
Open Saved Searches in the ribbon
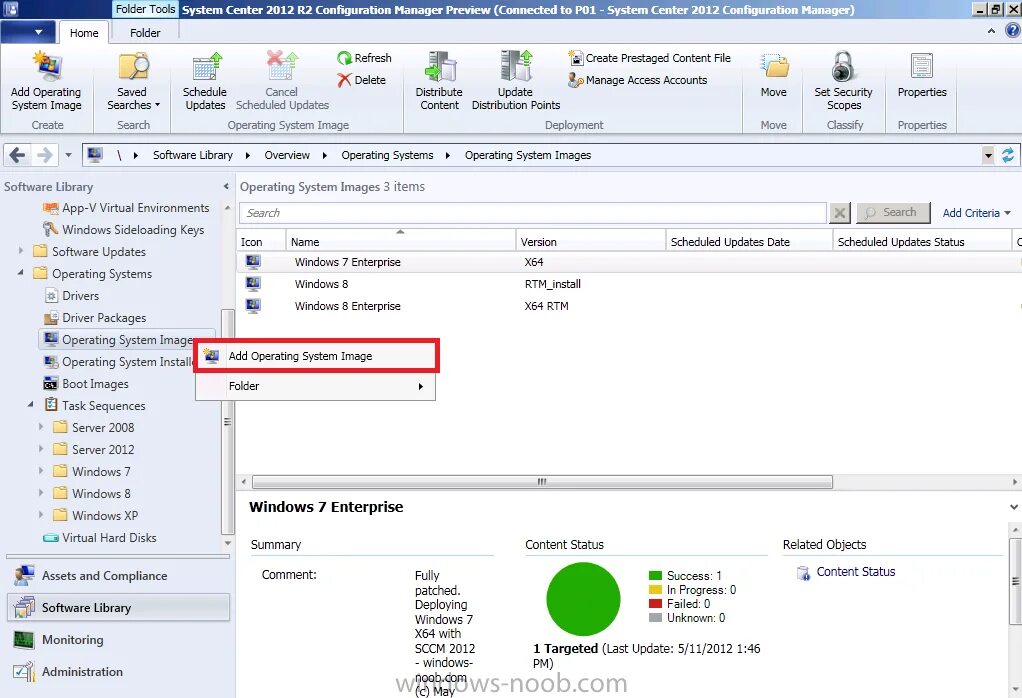133,80
